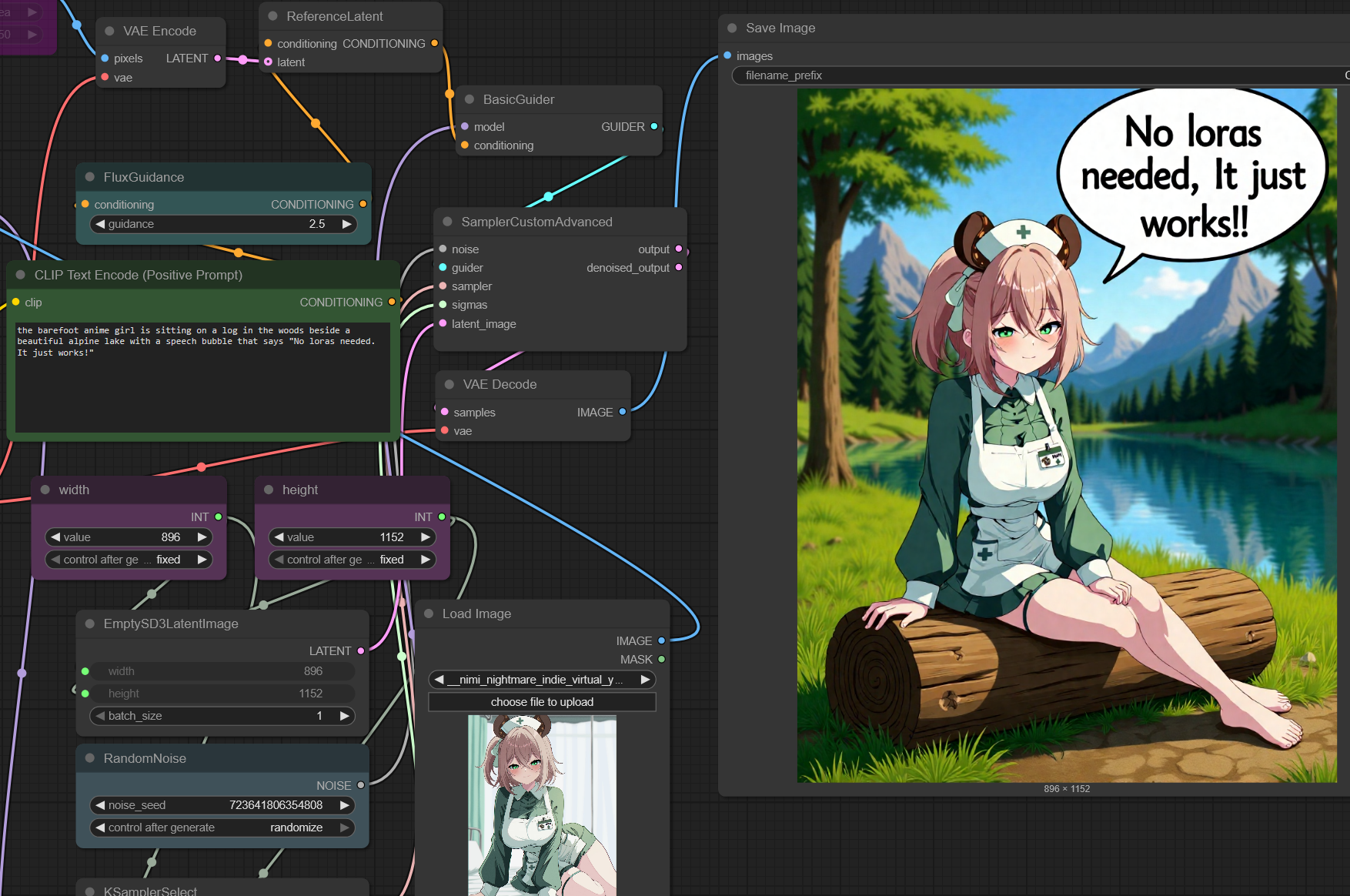Screen dimensions: 1350x896
Task: Click the conditioning input socket on BasicGuider
Action: click(x=465, y=145)
